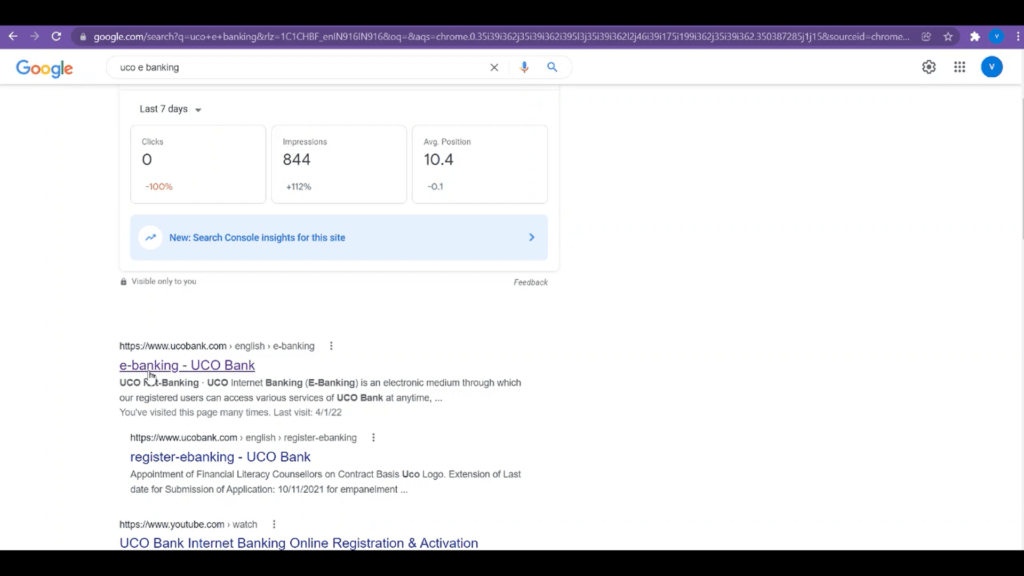View site security lock information
The height and width of the screenshot is (576, 1024).
[83, 37]
